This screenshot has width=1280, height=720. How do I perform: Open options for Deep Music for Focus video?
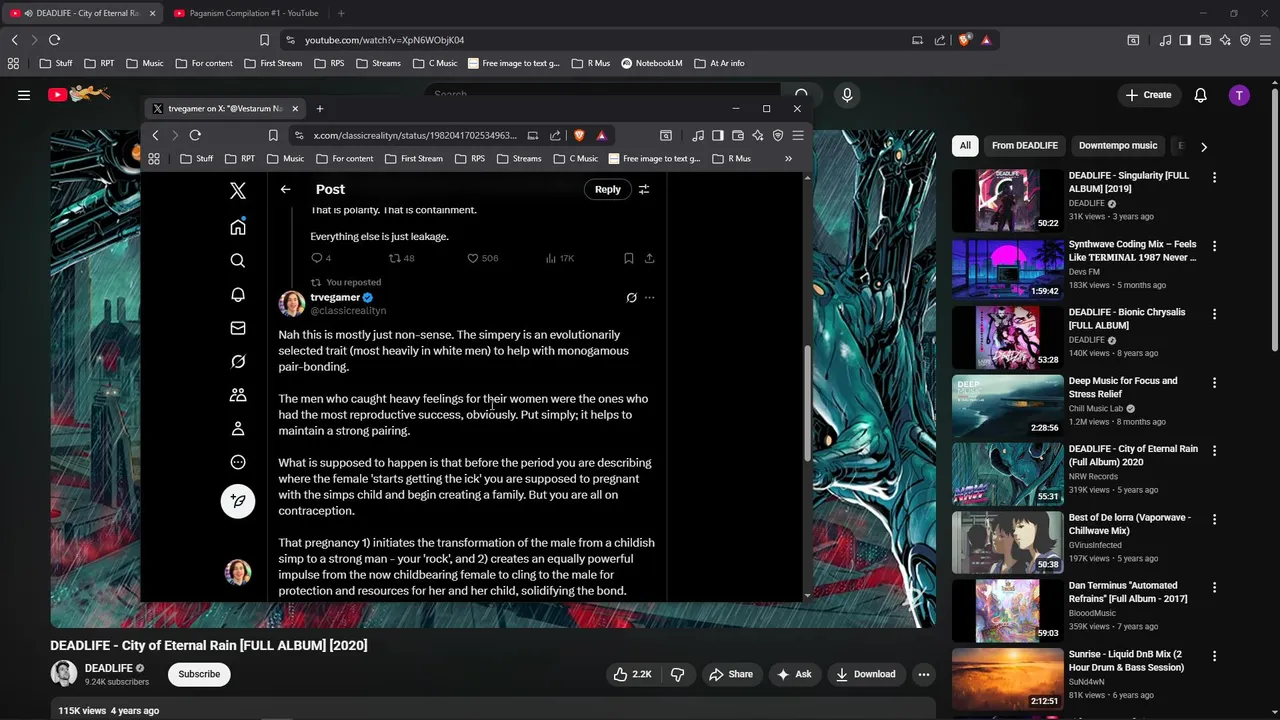click(x=1215, y=383)
